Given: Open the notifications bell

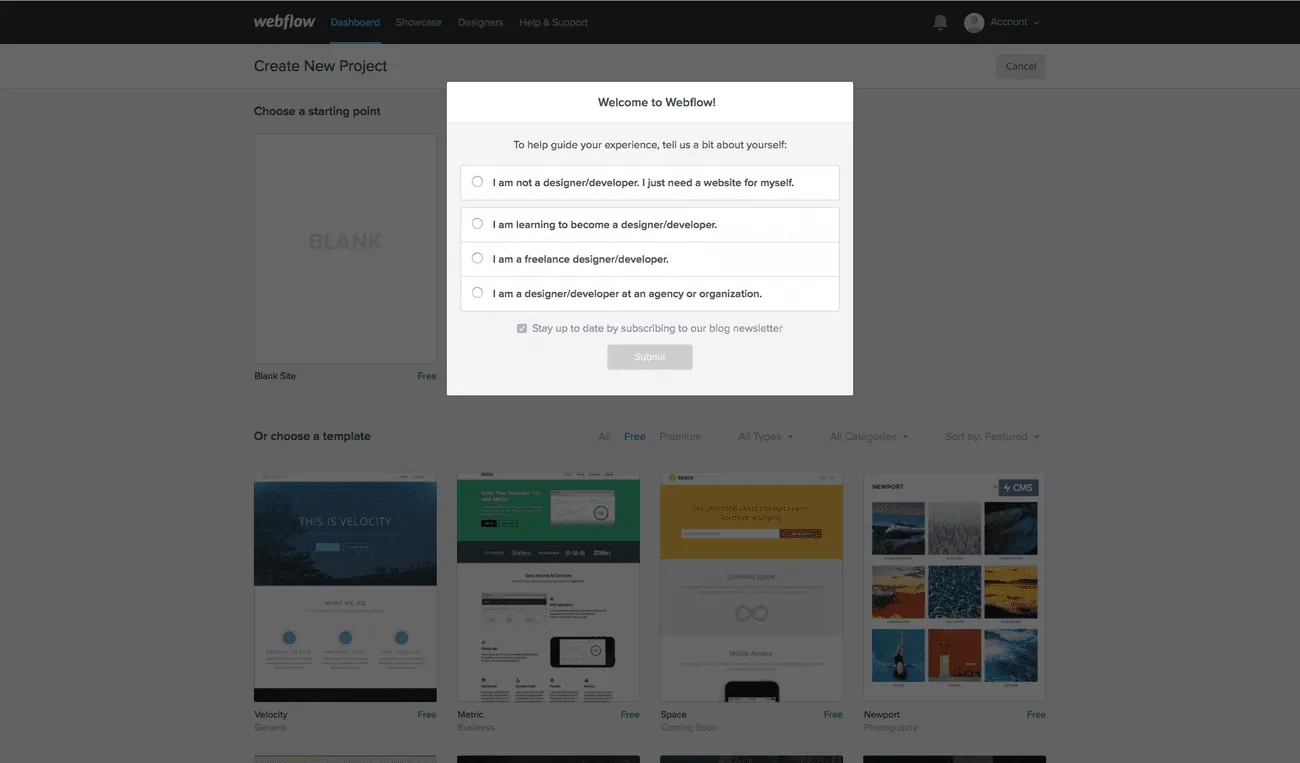Looking at the screenshot, I should (x=940, y=22).
